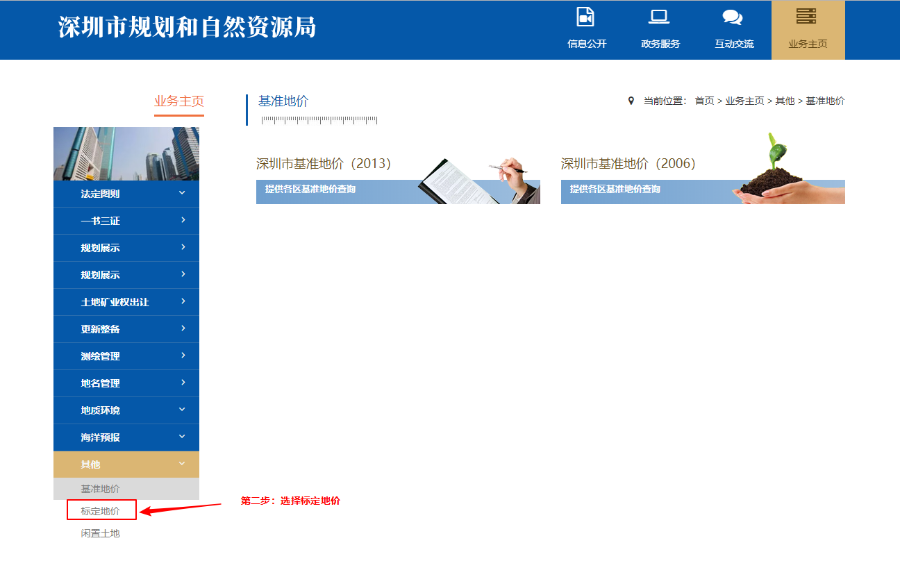Open the 更新整备 sidebar menu item
Screen dimensions: 900x561
tap(101, 329)
